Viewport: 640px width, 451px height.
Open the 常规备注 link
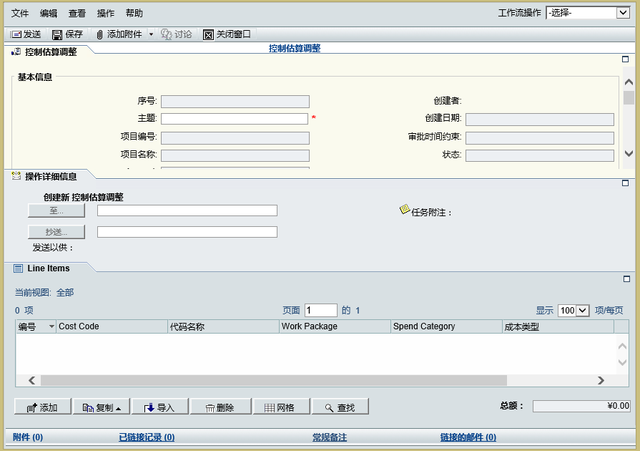tap(329, 437)
